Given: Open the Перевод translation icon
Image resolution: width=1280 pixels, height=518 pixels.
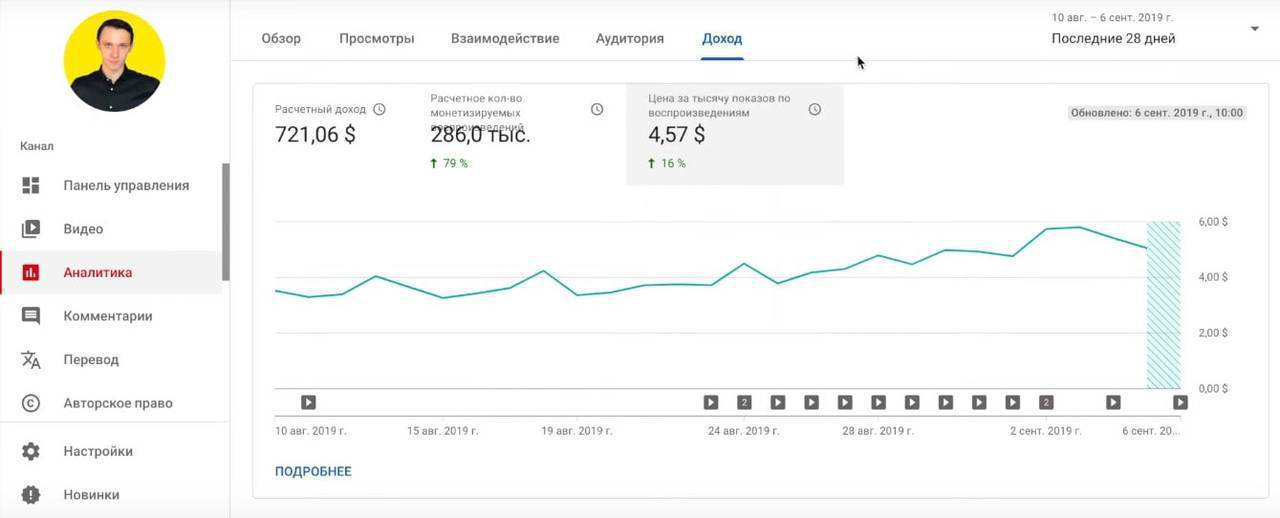Looking at the screenshot, I should point(31,360).
